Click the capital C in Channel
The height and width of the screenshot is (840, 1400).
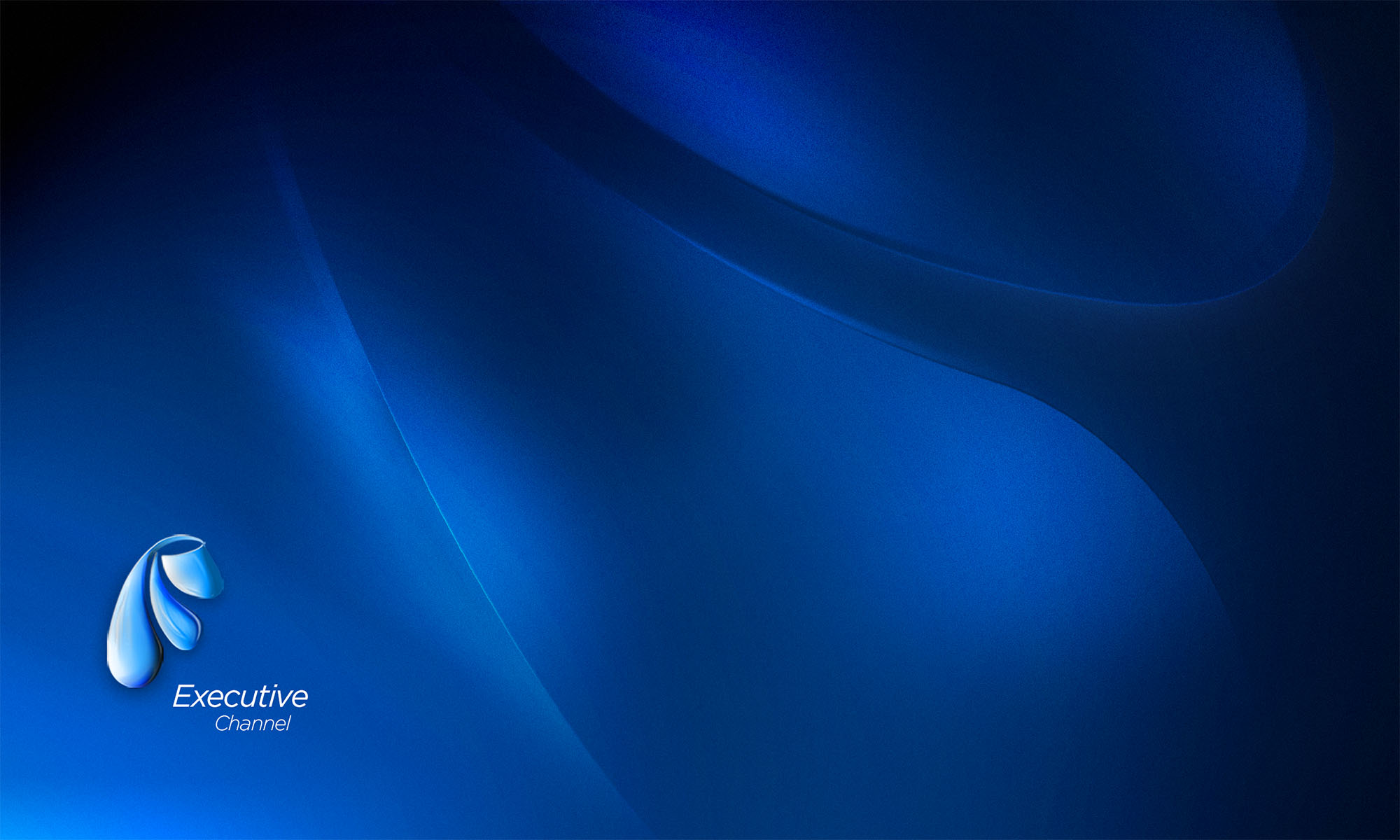tap(222, 724)
